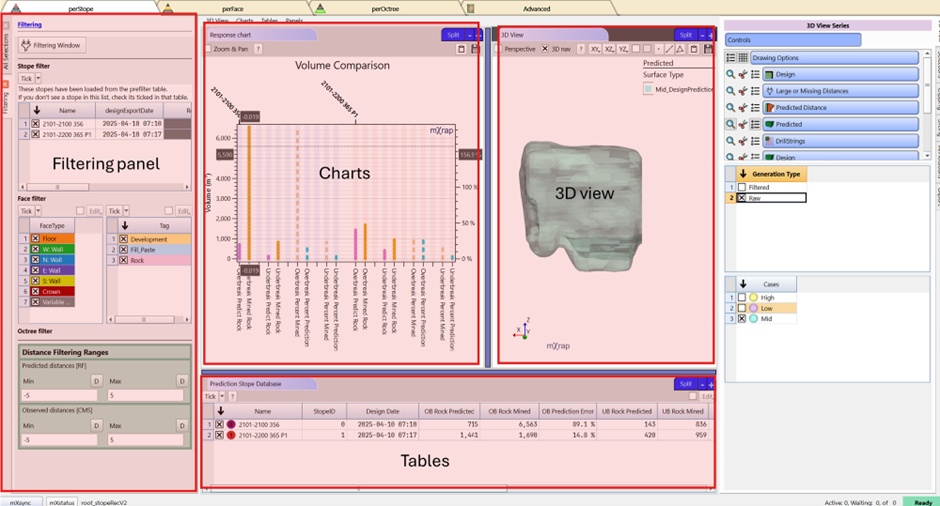Screen dimensions: 940x506
Task: Click the Low case color circle
Action: pyautogui.click(x=754, y=308)
